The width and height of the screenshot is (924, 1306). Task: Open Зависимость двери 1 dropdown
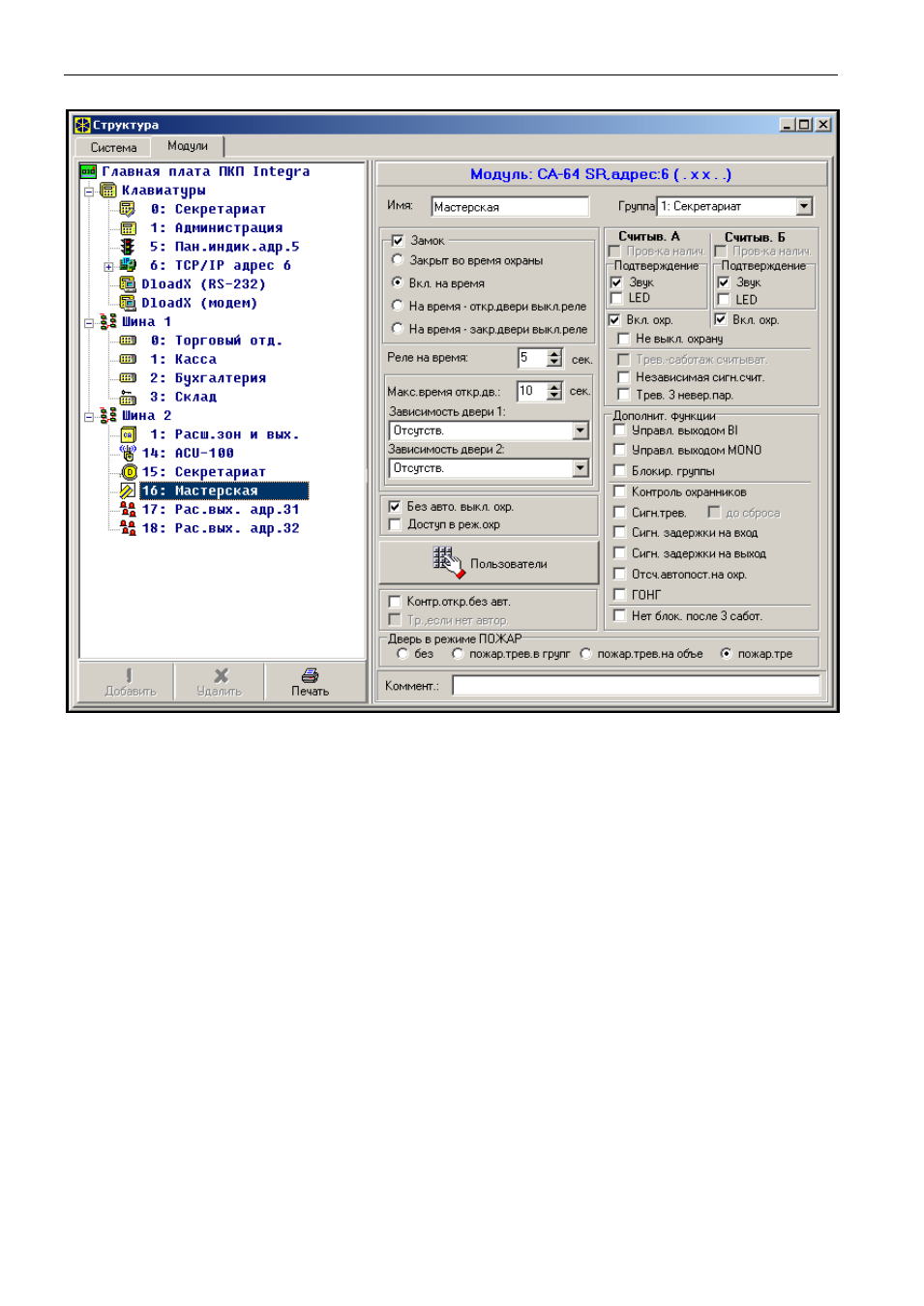581,430
